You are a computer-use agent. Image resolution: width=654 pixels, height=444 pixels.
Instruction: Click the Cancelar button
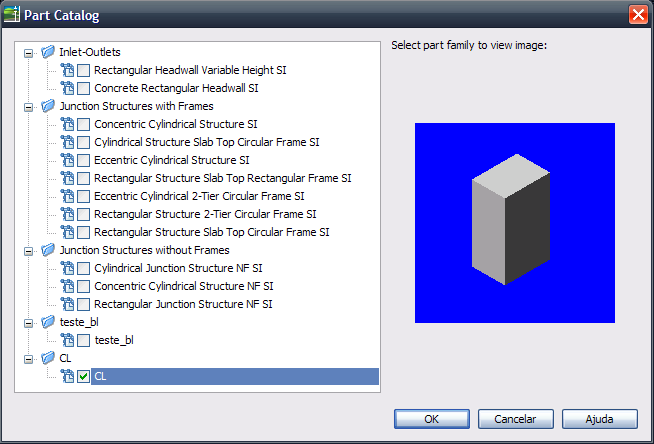point(516,419)
